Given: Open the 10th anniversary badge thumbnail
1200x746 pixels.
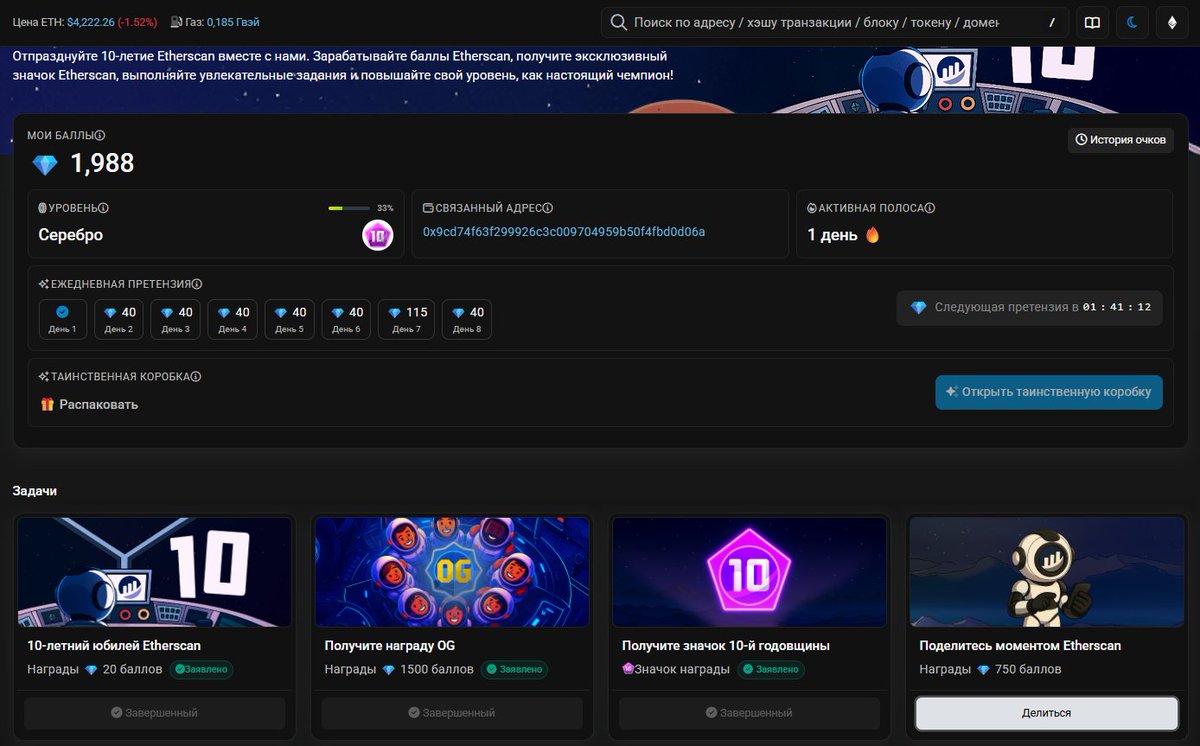Looking at the screenshot, I should (749, 572).
